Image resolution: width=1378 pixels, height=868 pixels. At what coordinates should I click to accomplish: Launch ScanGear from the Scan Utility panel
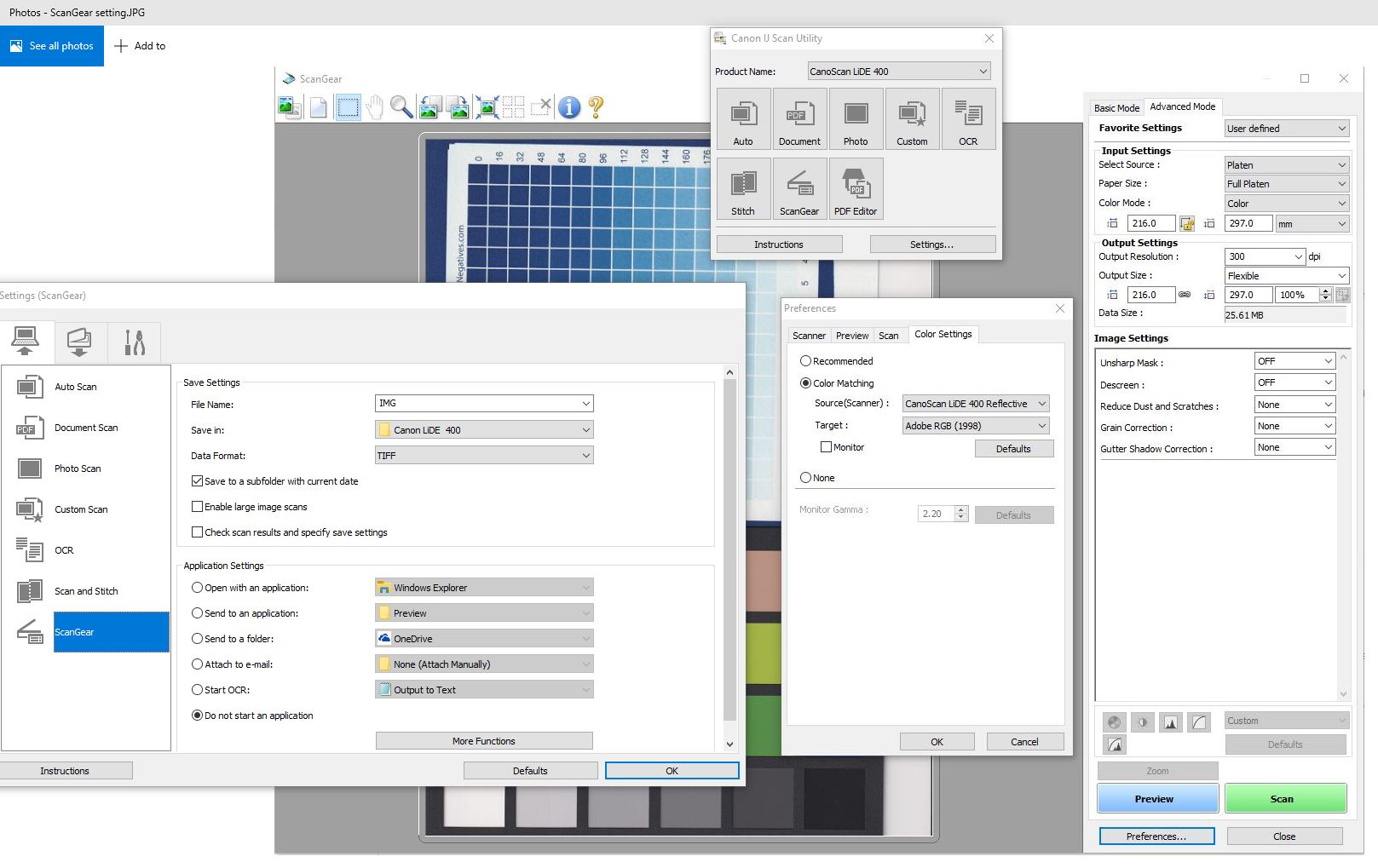coord(799,188)
